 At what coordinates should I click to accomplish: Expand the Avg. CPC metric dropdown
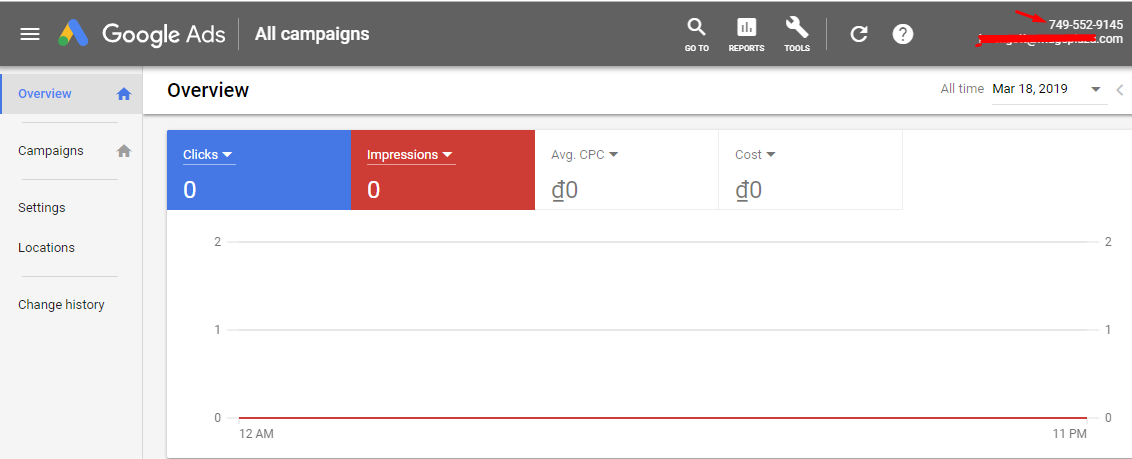click(613, 155)
